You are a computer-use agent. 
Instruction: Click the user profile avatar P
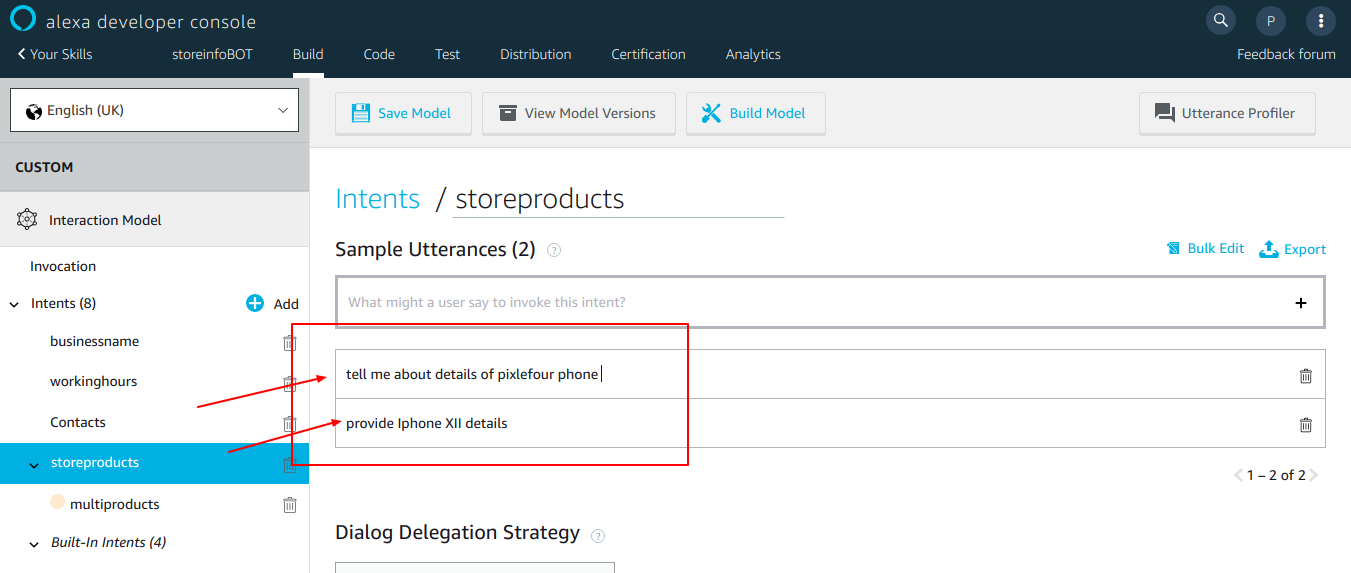(1270, 20)
